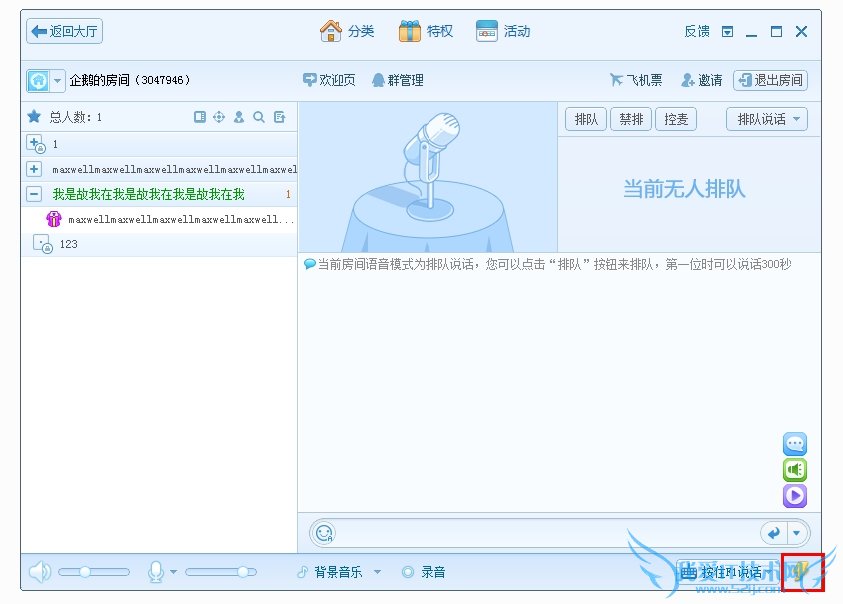Viewport: 843px width, 604px height.
Task: Click the 按住F1说话 push-to-talk button
Action: [728, 572]
